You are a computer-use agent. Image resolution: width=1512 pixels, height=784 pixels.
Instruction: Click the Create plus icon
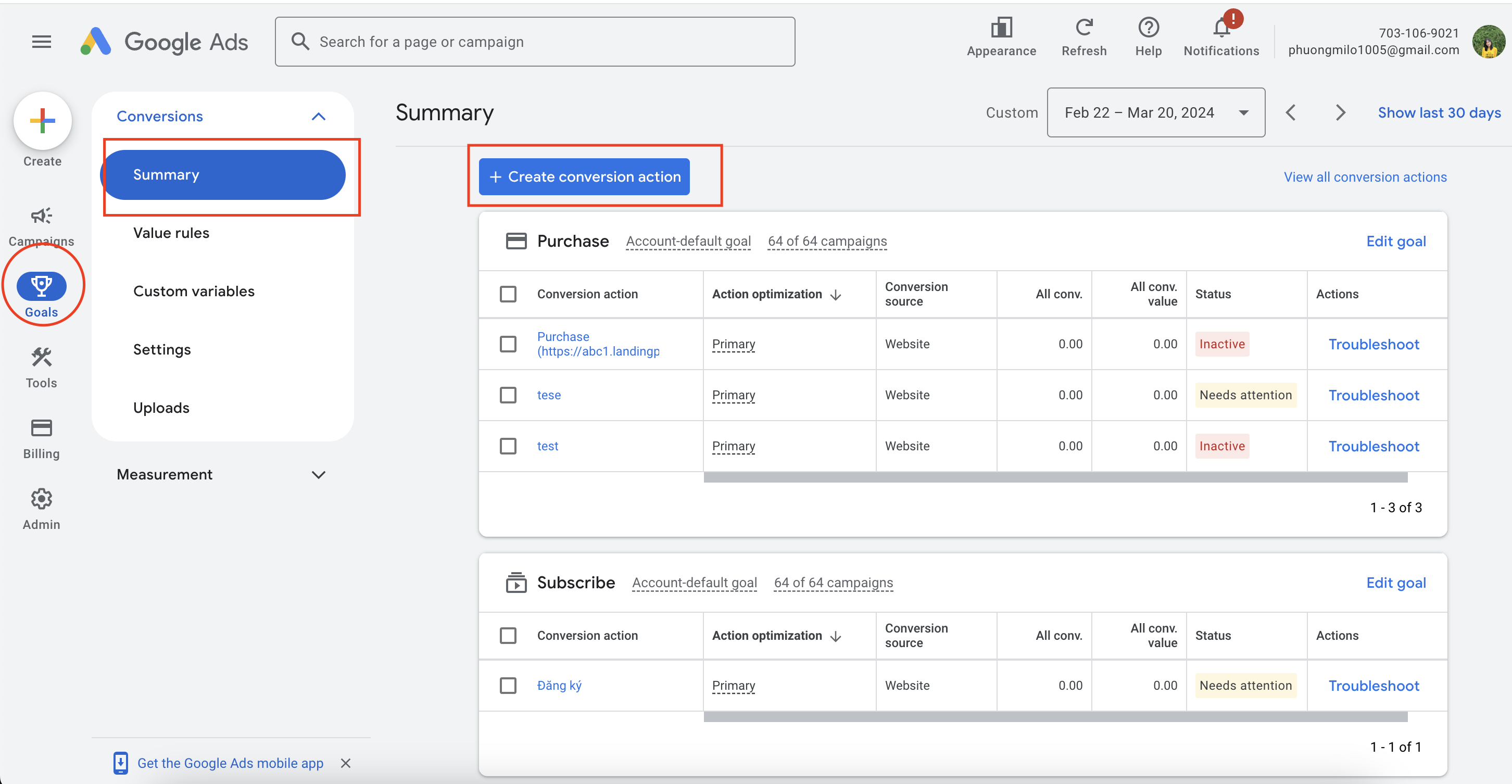42,121
